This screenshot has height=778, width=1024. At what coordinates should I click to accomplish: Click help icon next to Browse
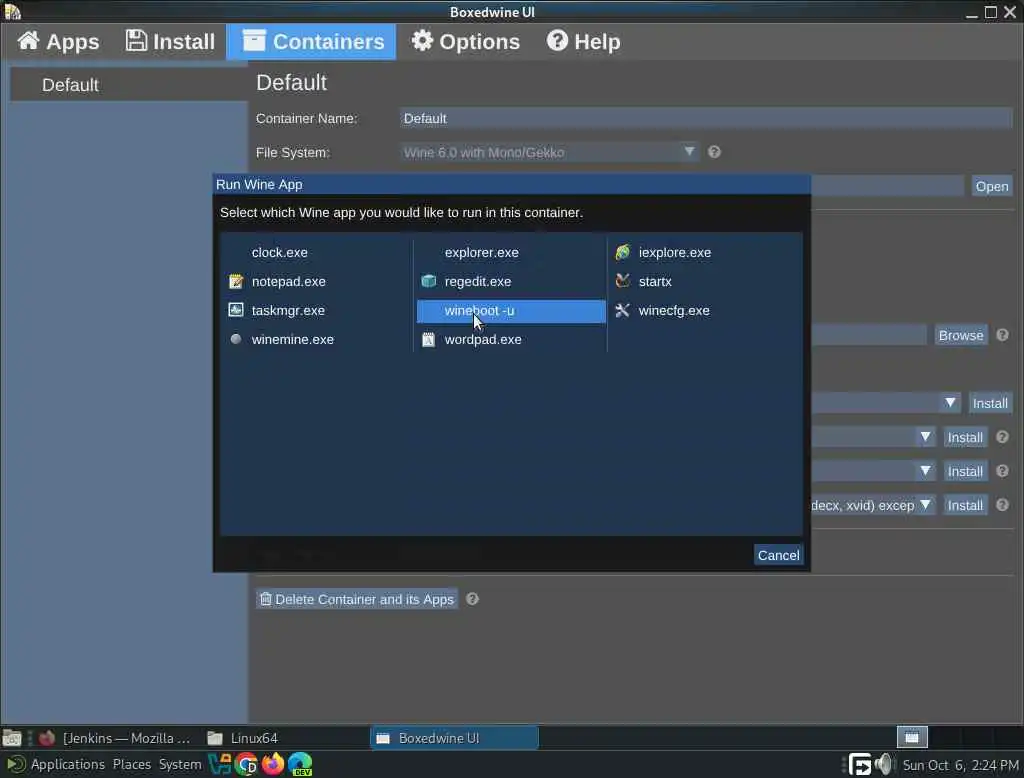point(1002,335)
